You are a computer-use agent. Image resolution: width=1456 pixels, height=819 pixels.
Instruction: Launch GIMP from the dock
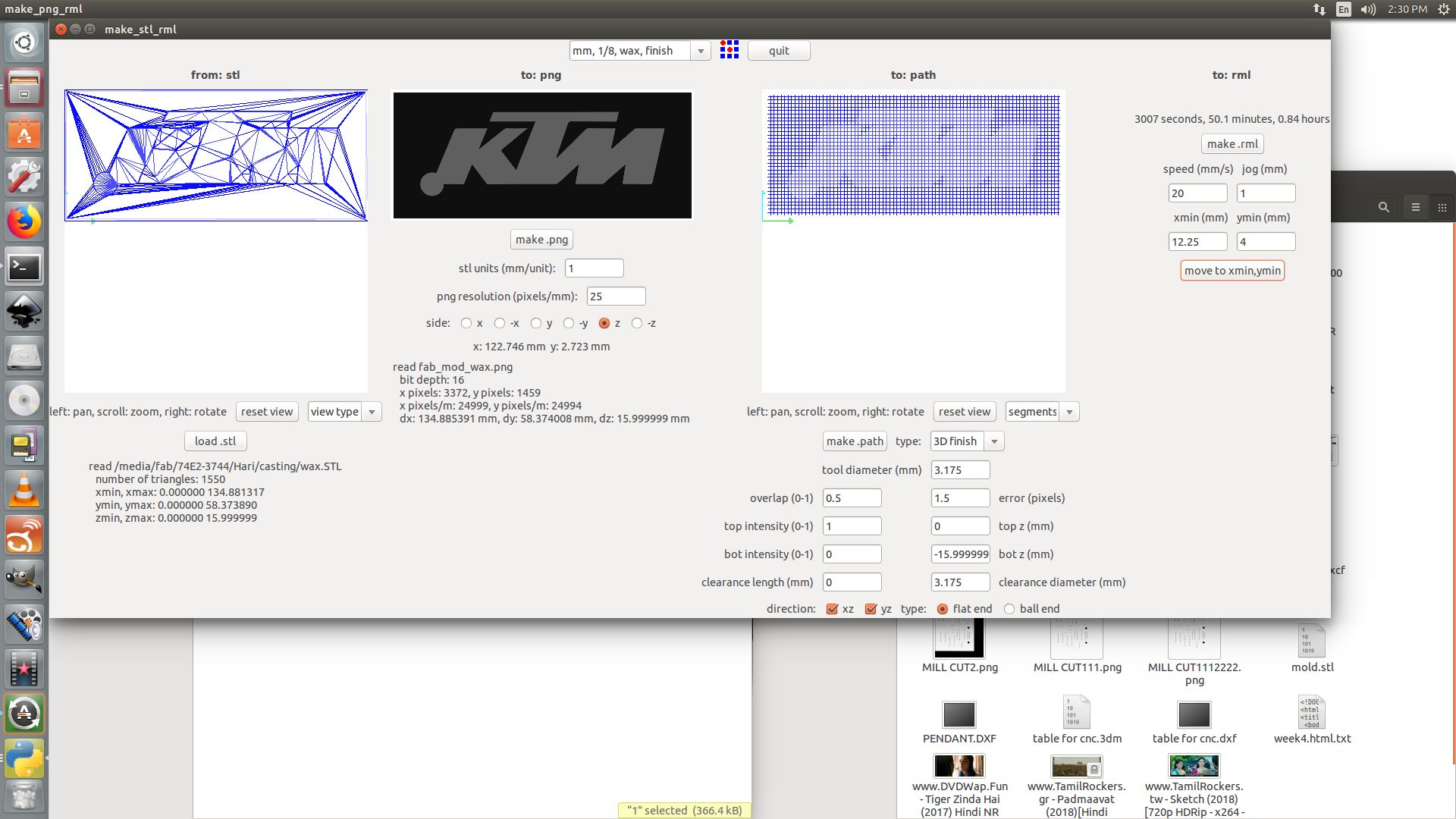click(x=24, y=579)
